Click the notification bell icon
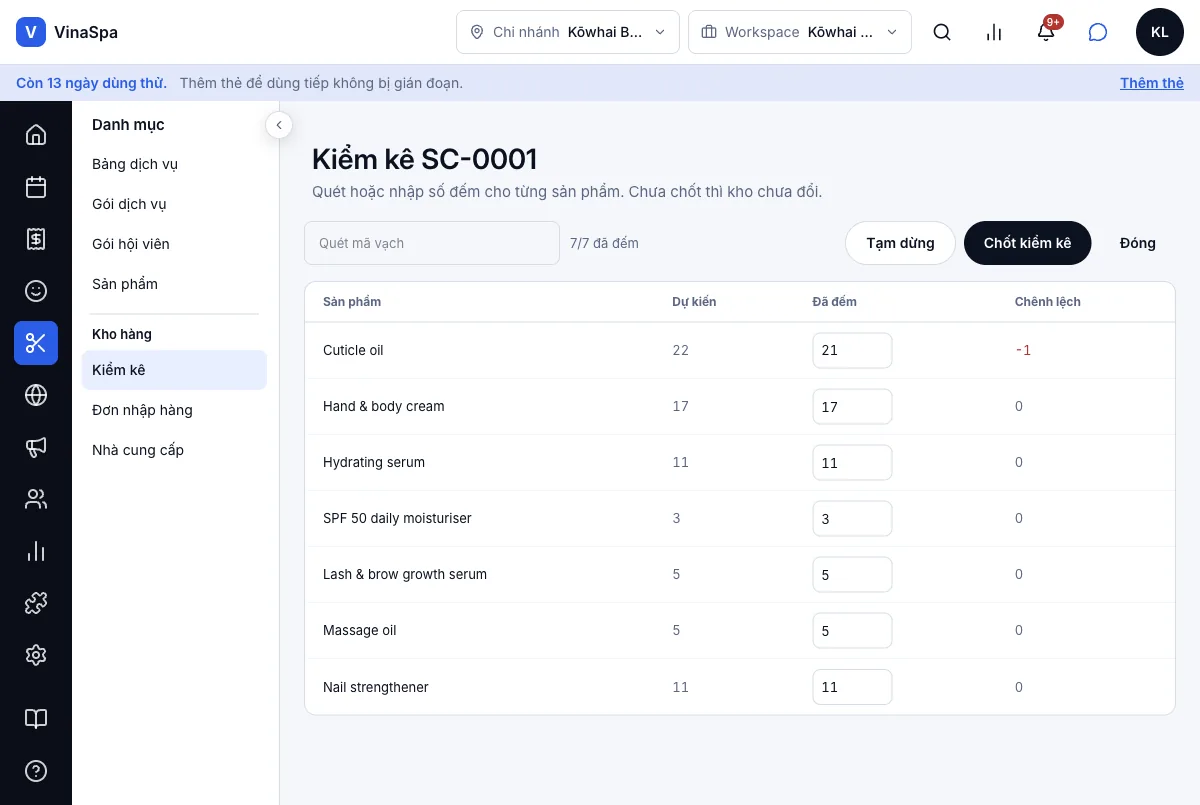The height and width of the screenshot is (805, 1200). [x=1046, y=32]
